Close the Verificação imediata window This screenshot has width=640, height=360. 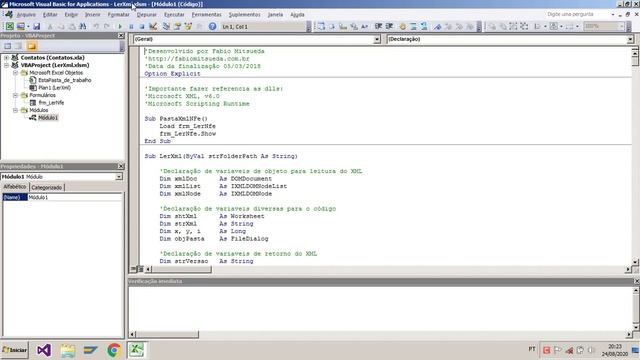tap(636, 281)
